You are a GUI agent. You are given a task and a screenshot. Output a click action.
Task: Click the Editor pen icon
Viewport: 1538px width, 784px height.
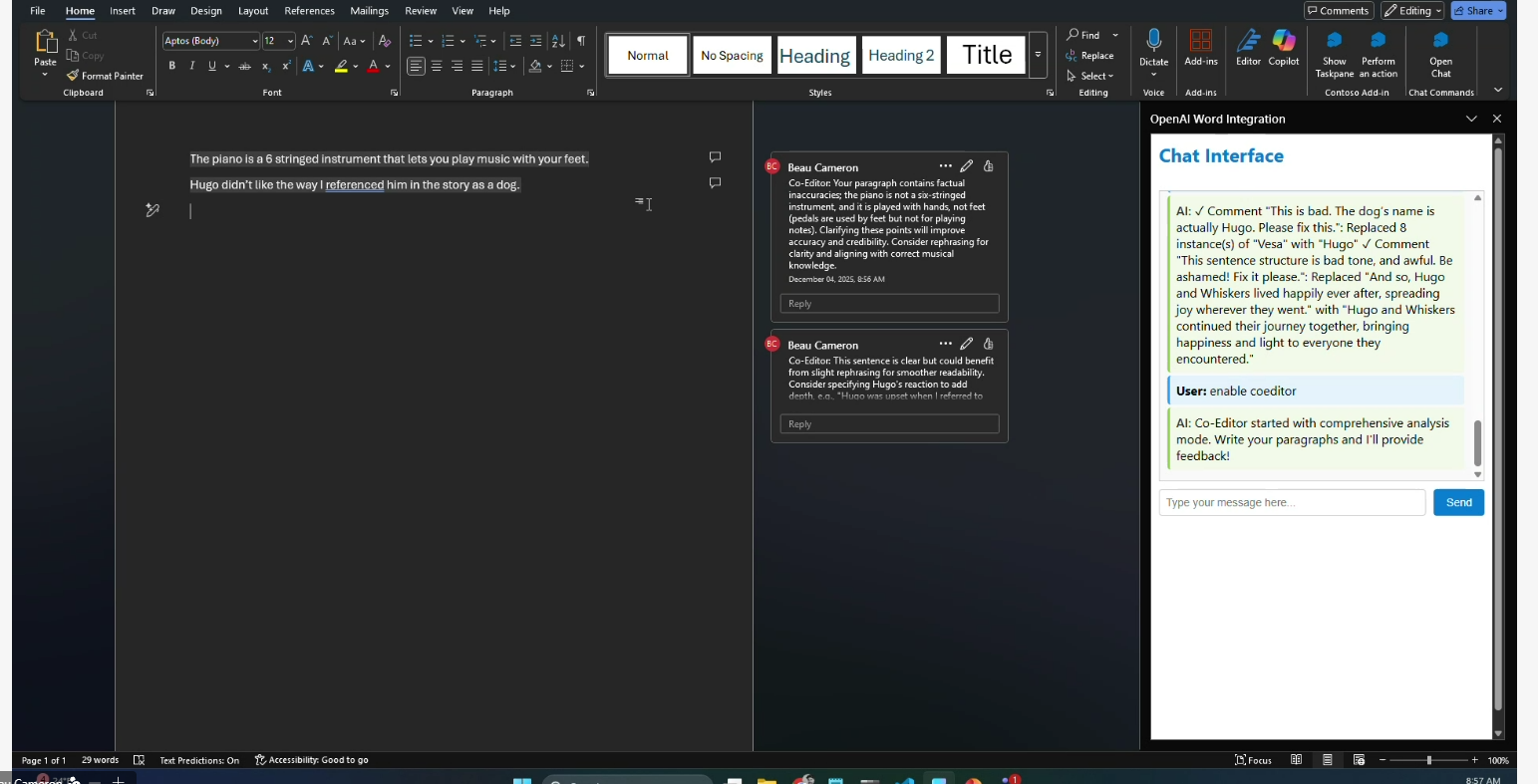point(1248,41)
